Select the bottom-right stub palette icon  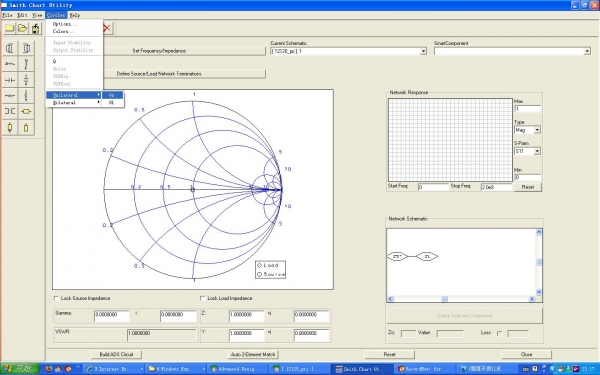click(26, 127)
